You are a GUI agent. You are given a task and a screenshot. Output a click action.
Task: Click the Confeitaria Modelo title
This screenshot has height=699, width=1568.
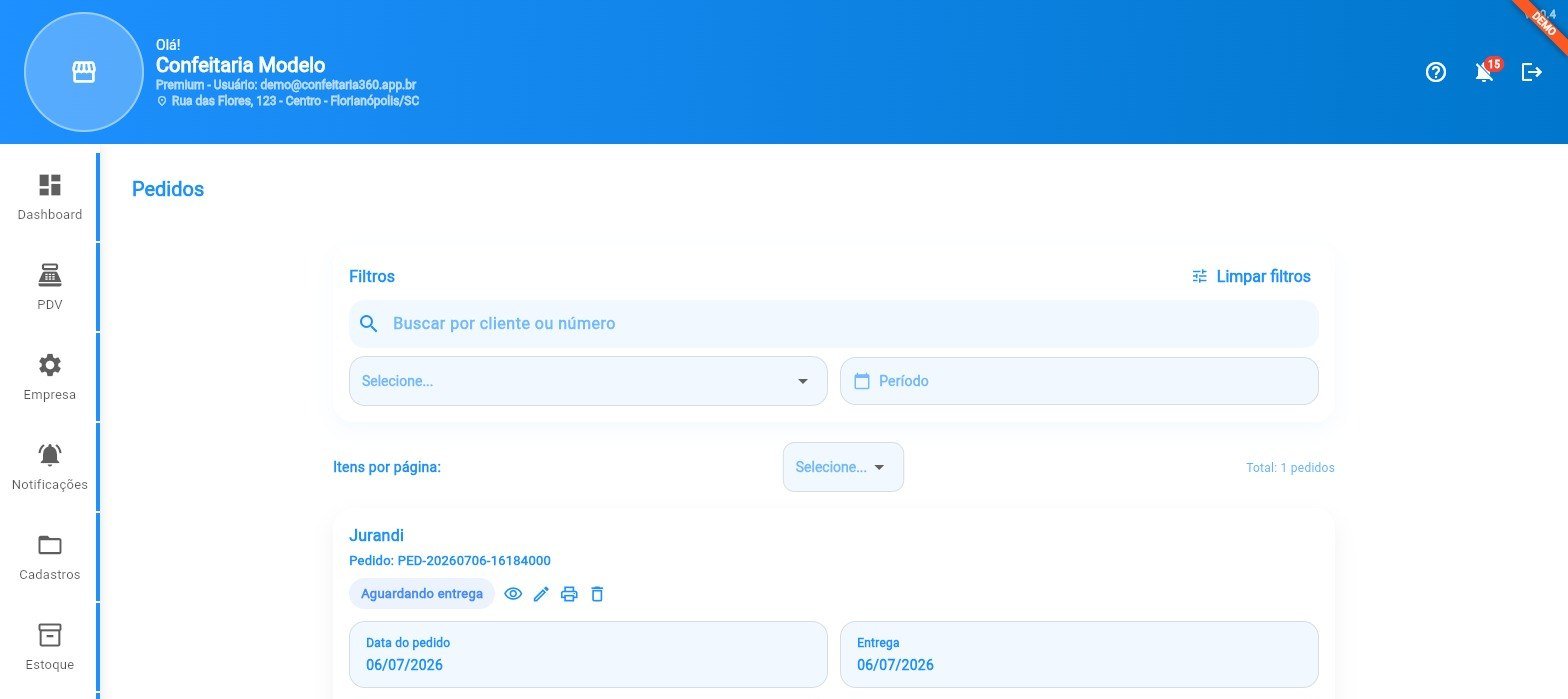point(241,65)
